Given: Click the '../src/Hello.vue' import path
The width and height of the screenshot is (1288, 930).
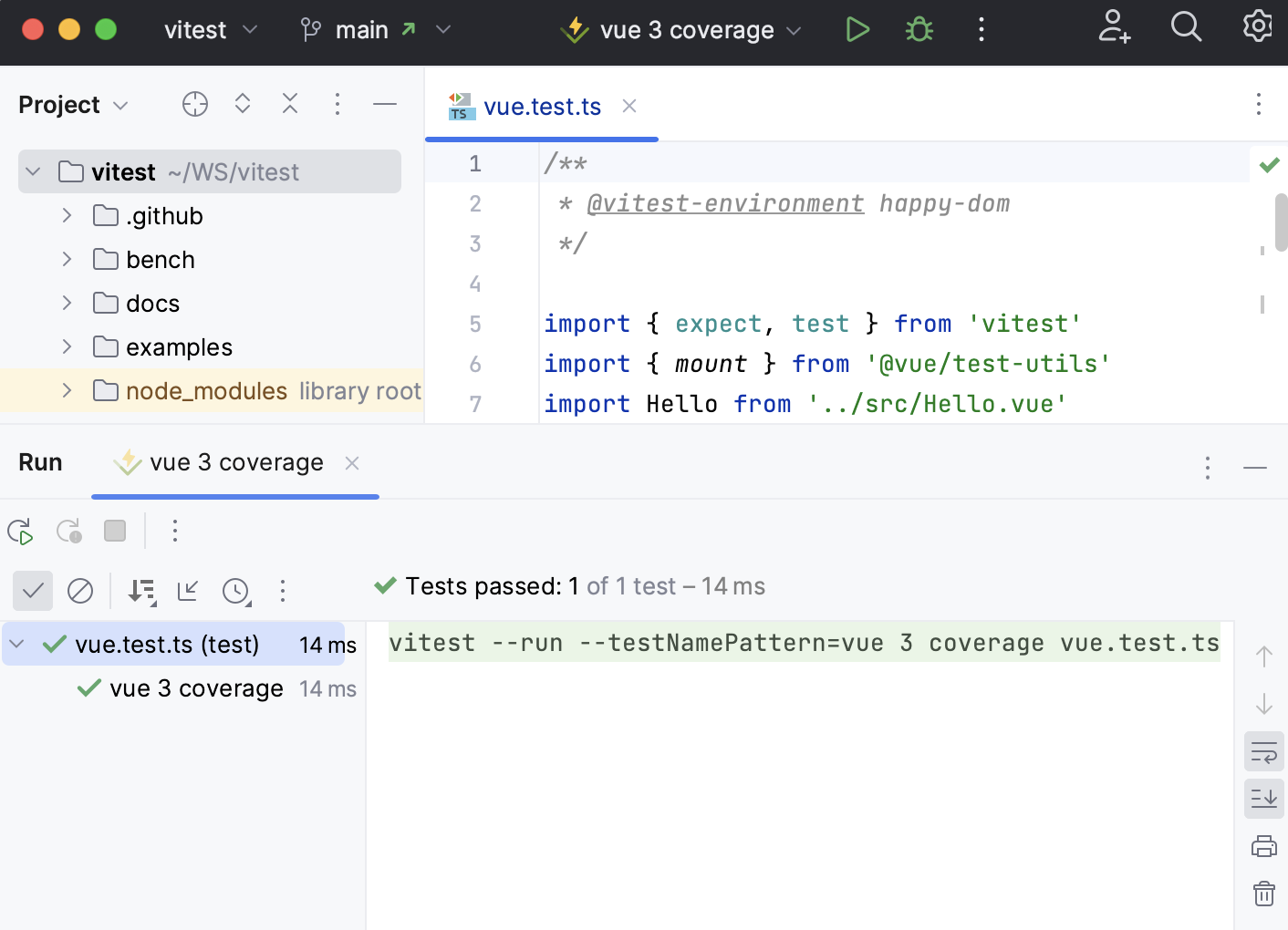Looking at the screenshot, I should tap(937, 404).
